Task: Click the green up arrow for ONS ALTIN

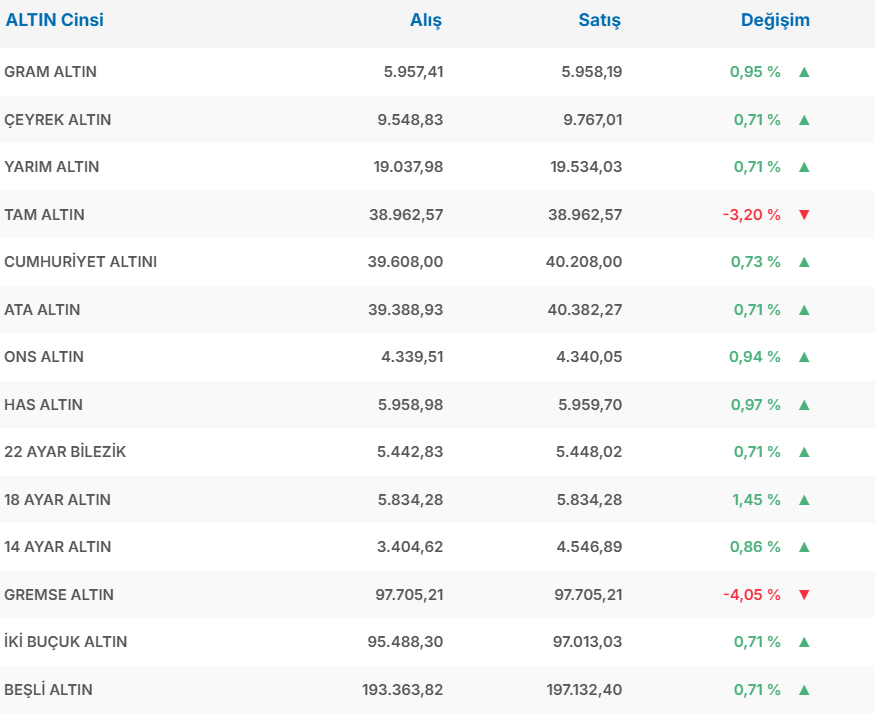Action: click(x=804, y=357)
